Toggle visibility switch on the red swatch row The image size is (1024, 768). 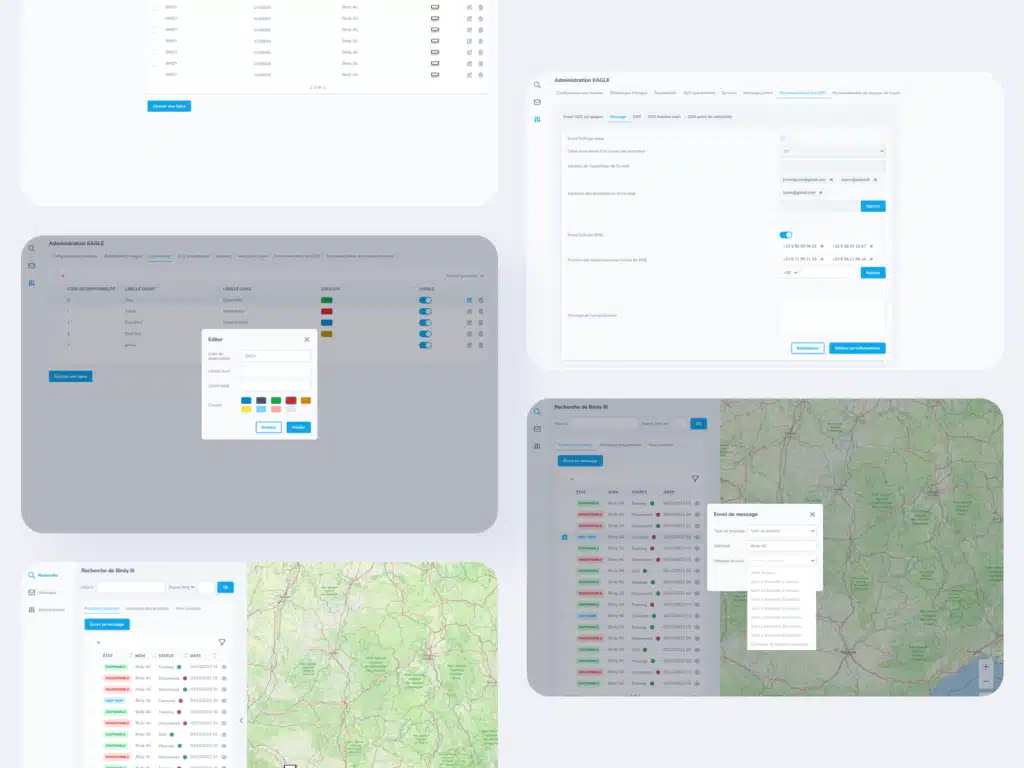(425, 312)
